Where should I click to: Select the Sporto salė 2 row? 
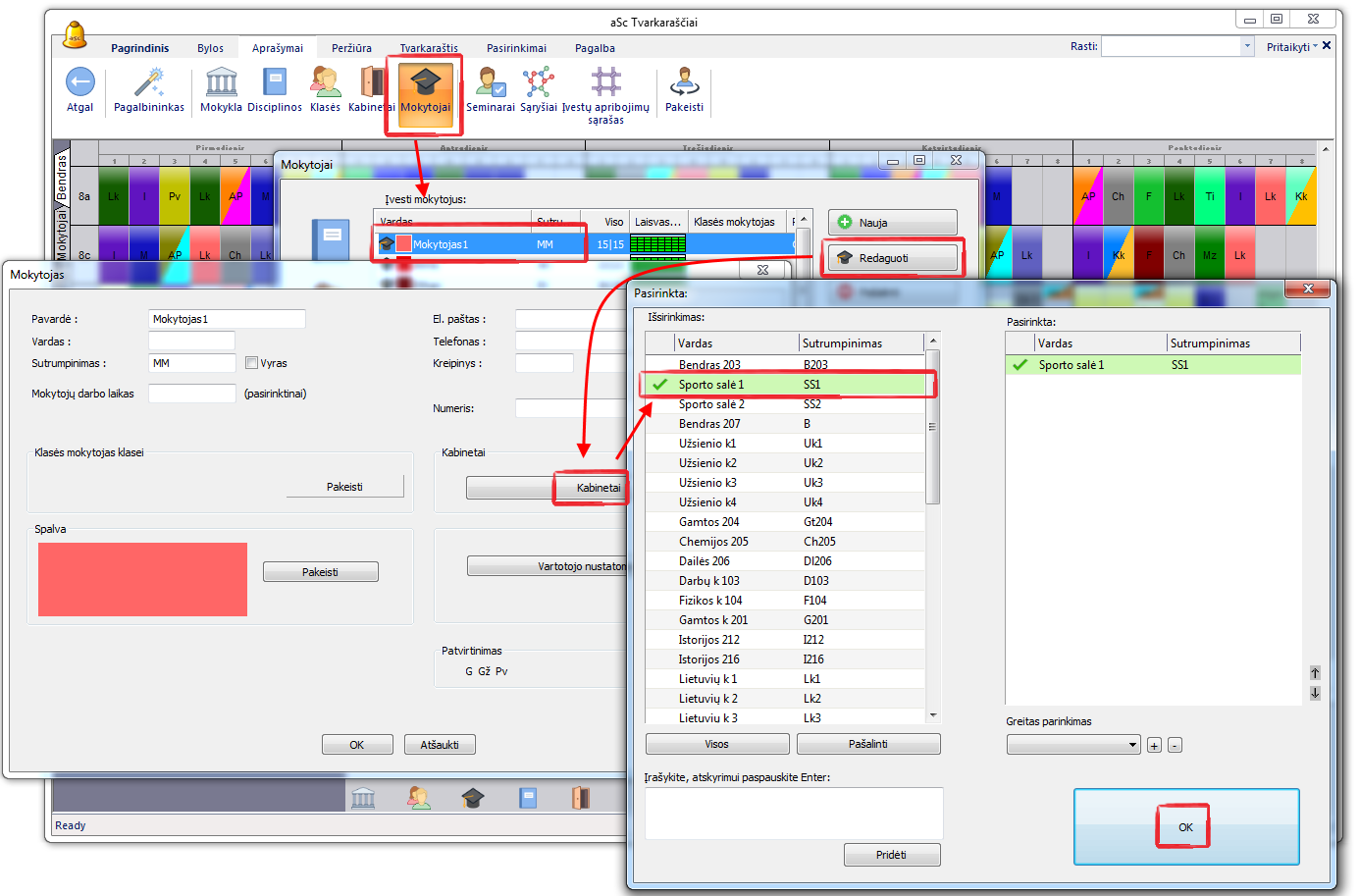click(711, 404)
